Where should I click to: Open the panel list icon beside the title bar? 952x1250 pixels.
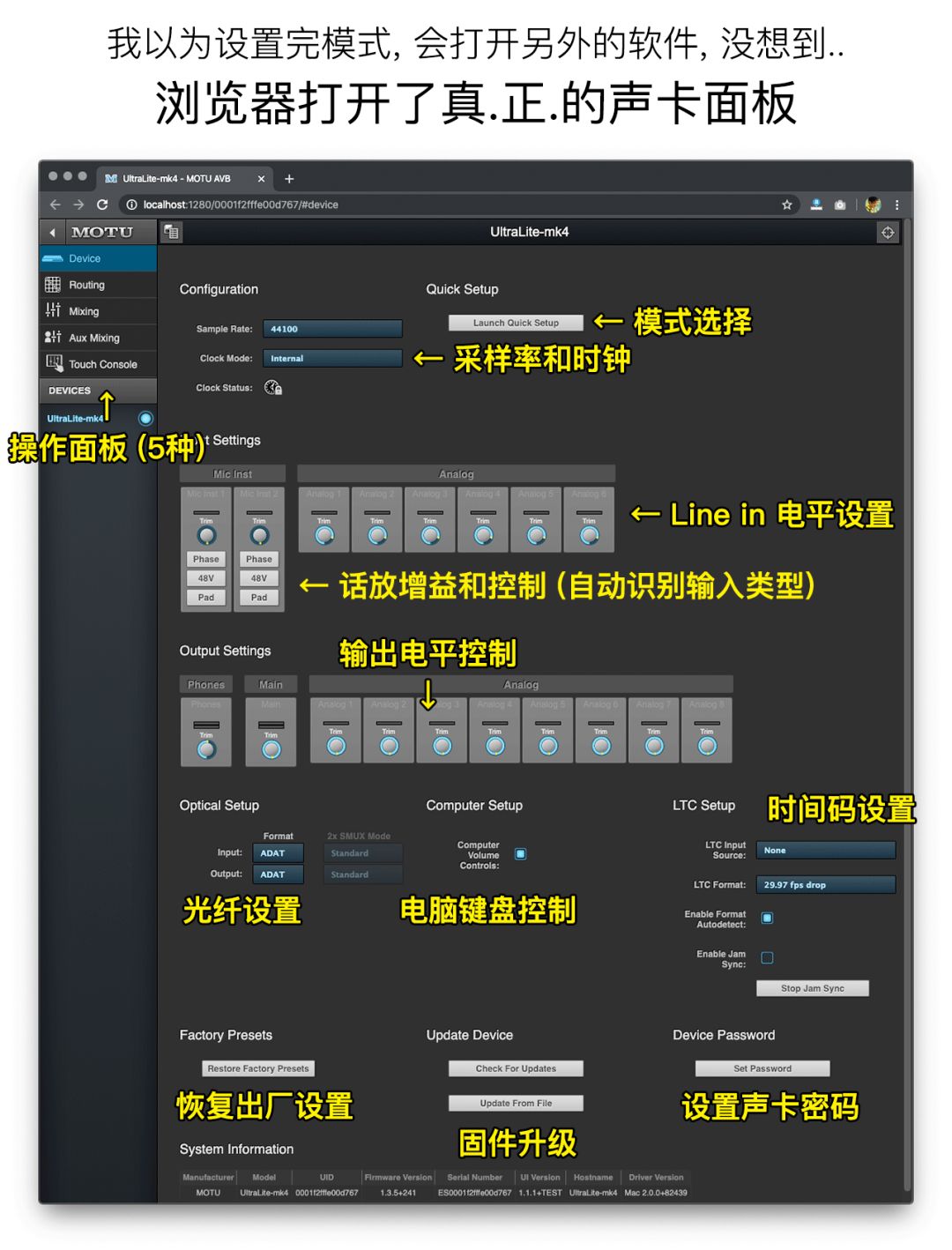(x=171, y=232)
